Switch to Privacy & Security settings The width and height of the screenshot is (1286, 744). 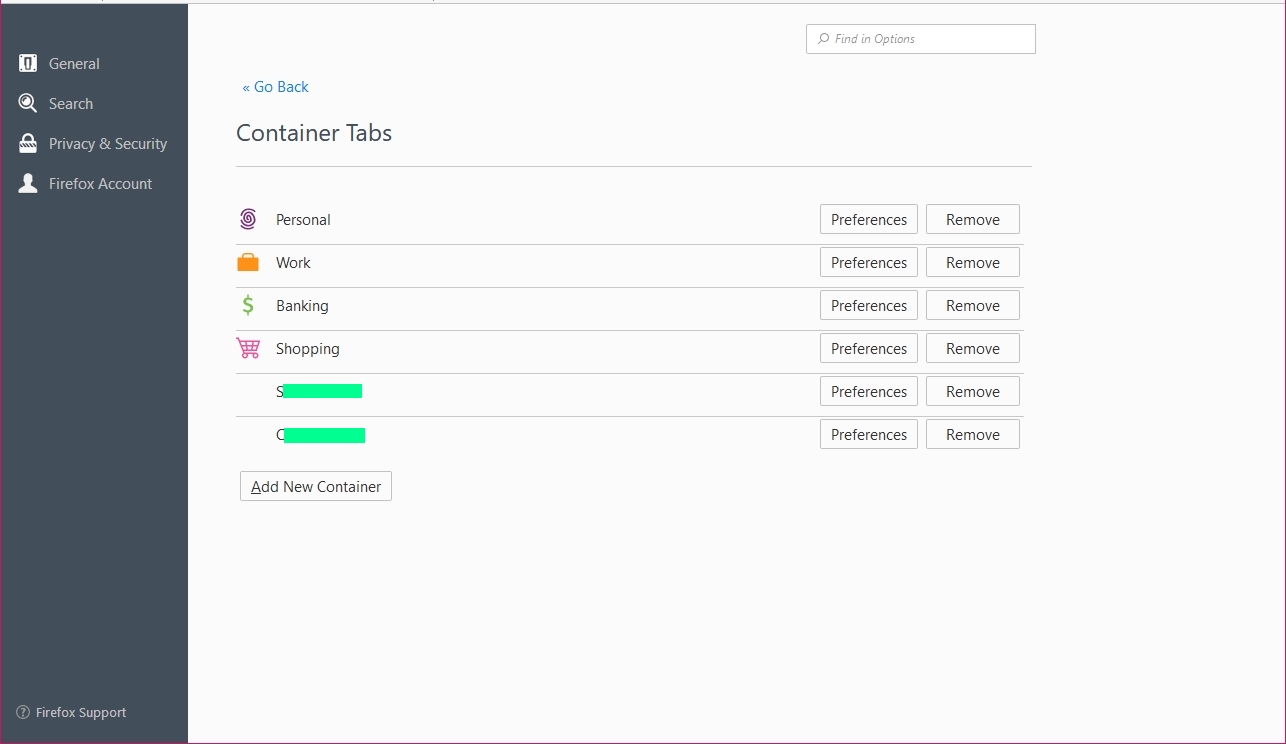coord(107,143)
